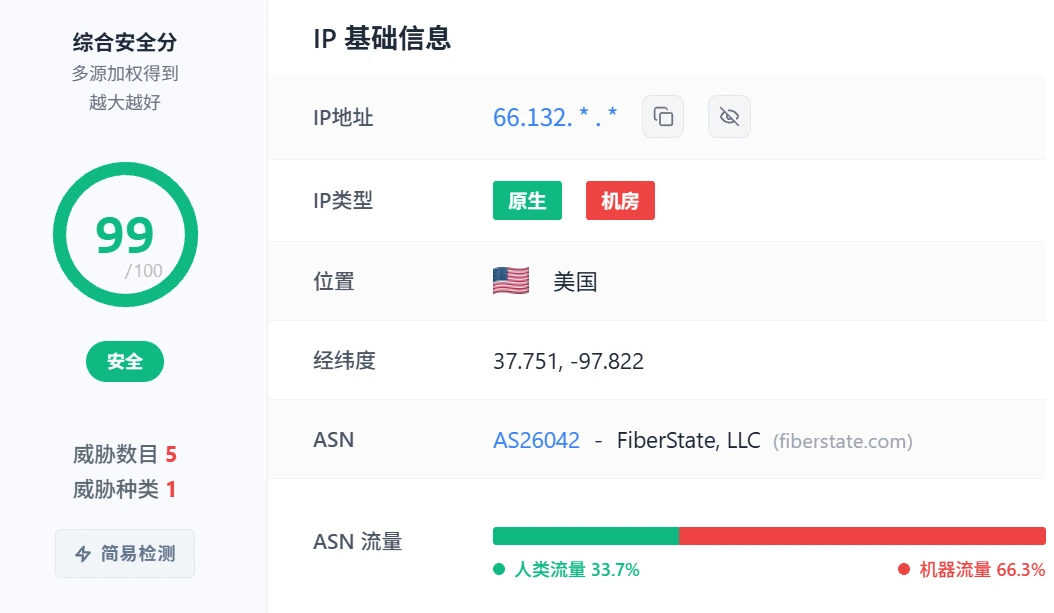Click the 简易检测 quick test button
This screenshot has width=1054, height=613.
(125, 553)
